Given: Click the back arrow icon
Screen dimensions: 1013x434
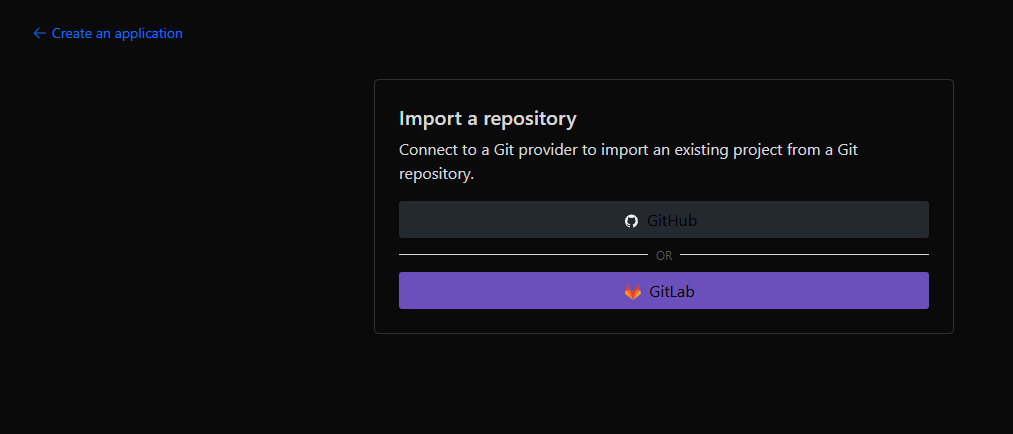Looking at the screenshot, I should click(39, 33).
